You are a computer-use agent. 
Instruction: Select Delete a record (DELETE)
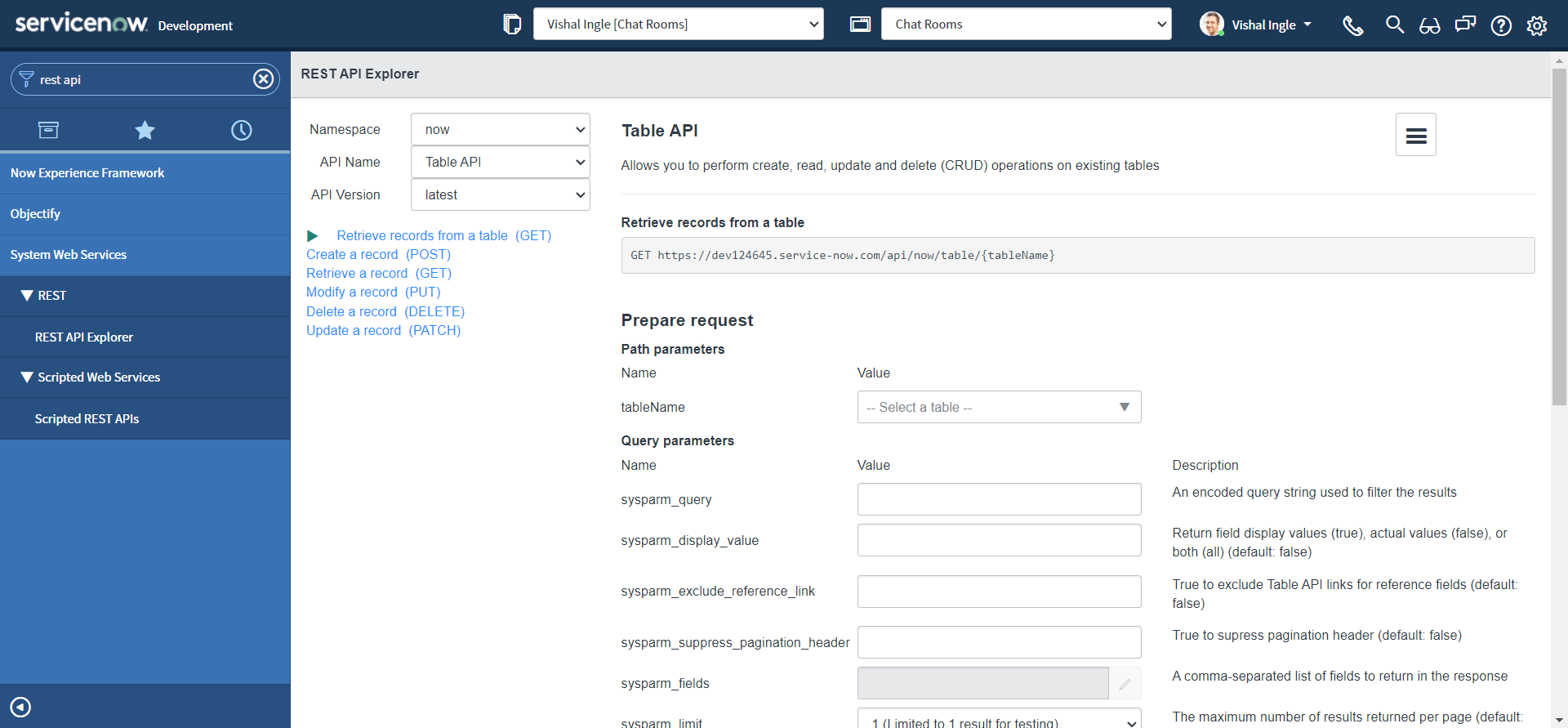point(385,311)
